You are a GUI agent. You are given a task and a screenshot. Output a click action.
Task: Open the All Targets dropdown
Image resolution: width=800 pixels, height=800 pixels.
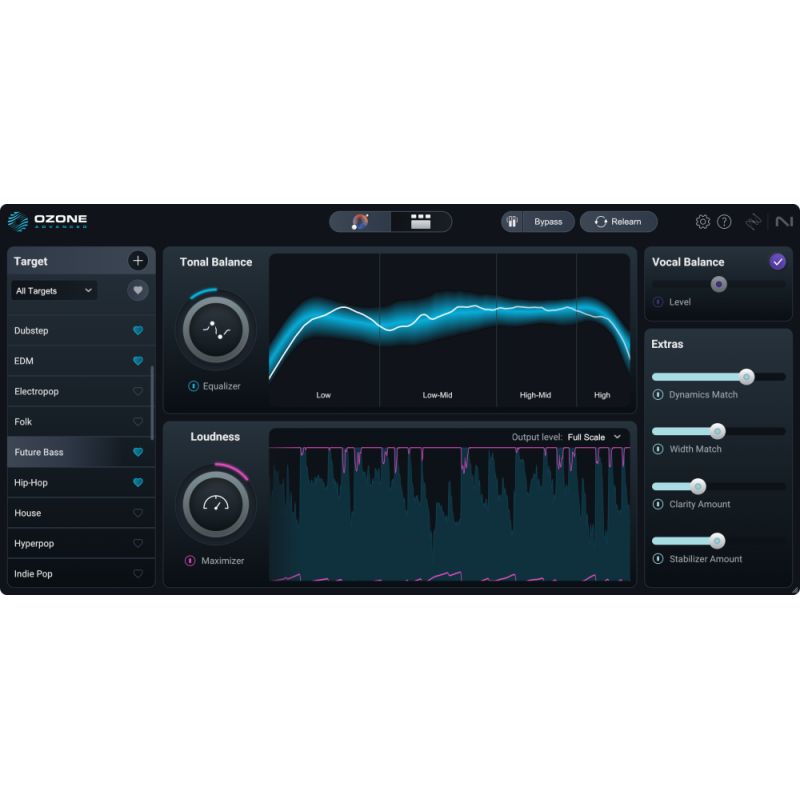(53, 290)
